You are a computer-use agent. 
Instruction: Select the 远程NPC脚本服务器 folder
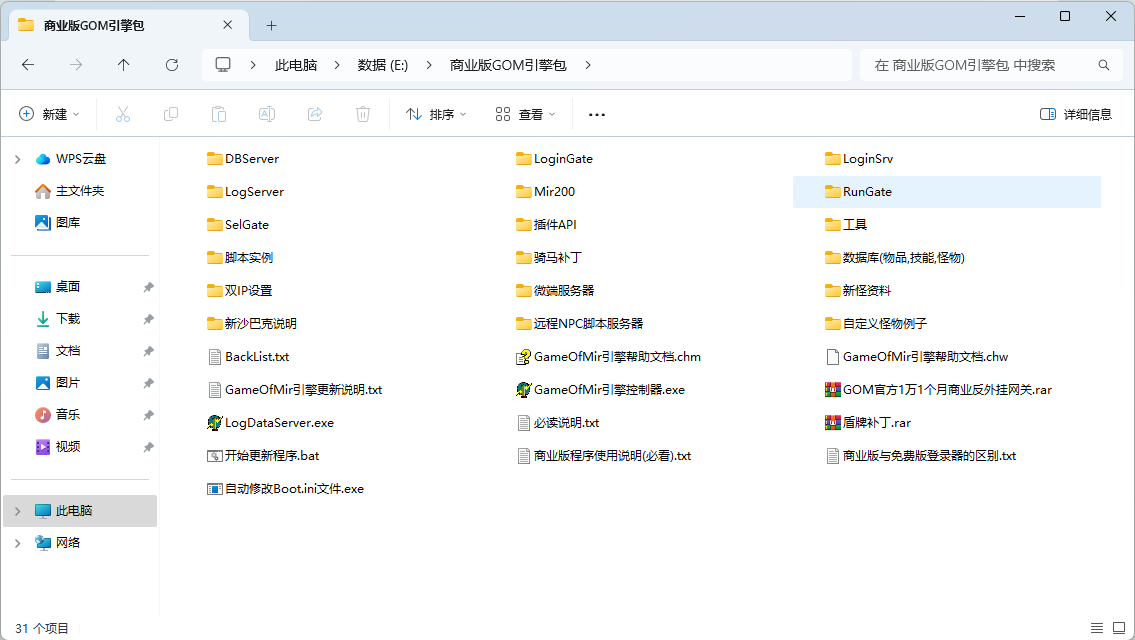tap(580, 324)
